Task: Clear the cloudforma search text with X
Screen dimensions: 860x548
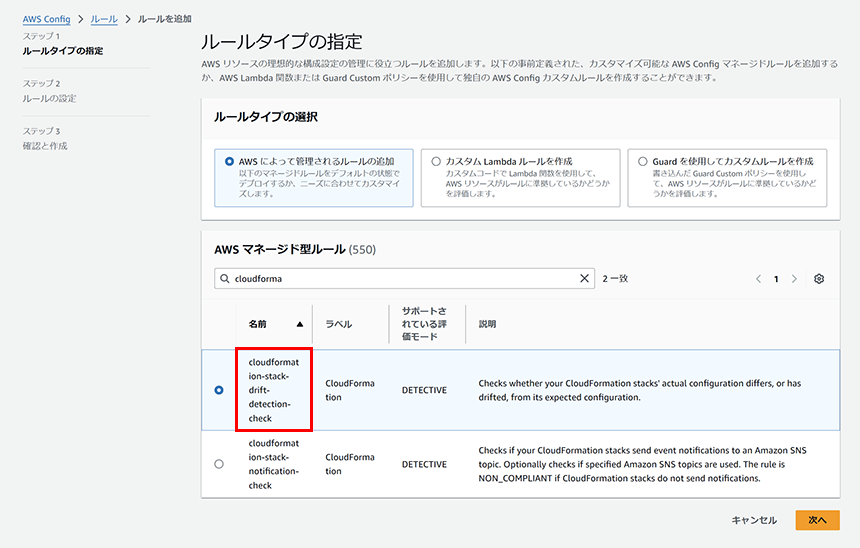Action: pos(584,279)
